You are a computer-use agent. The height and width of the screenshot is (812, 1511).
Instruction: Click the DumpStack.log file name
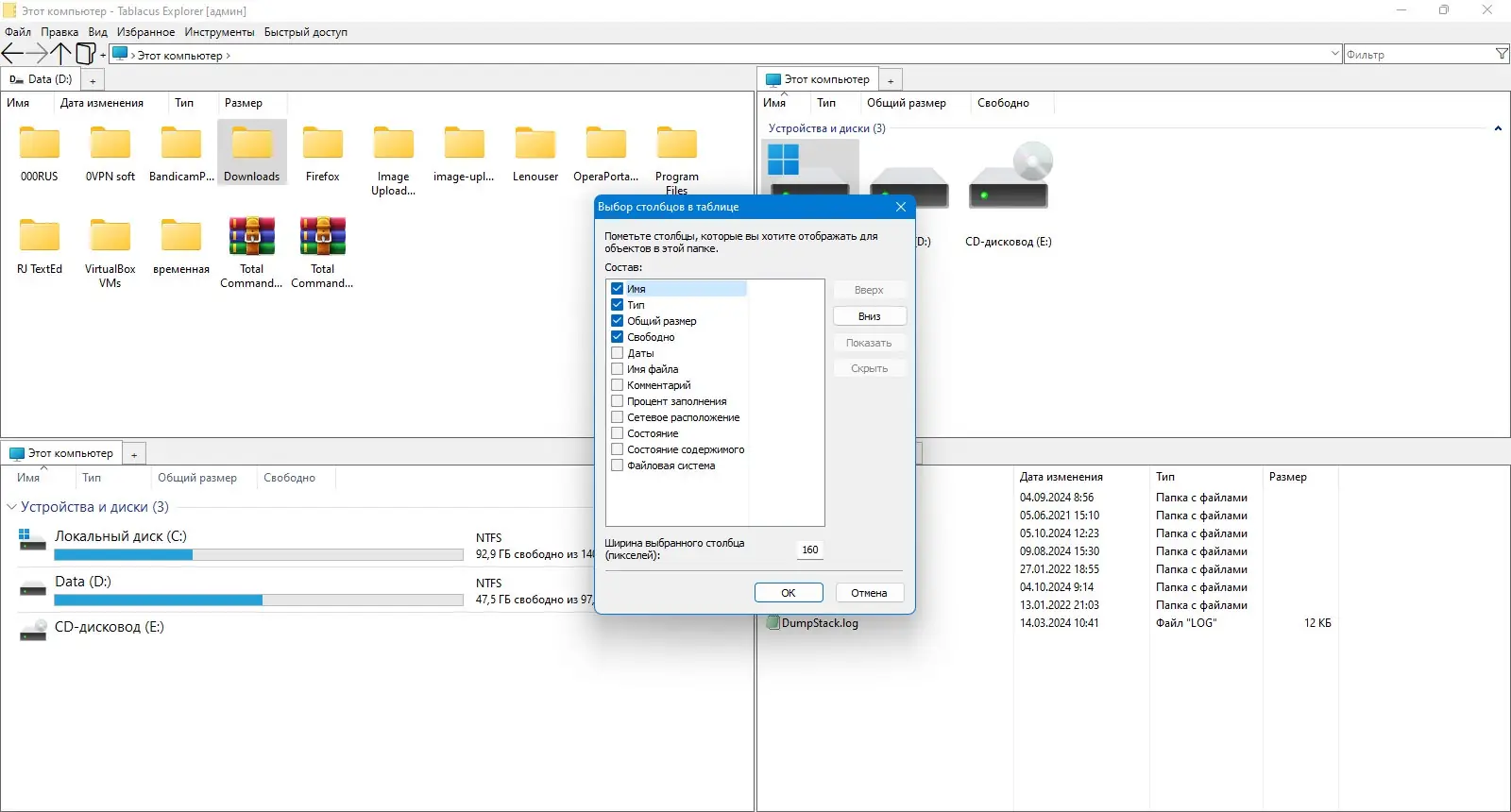[x=820, y=623]
